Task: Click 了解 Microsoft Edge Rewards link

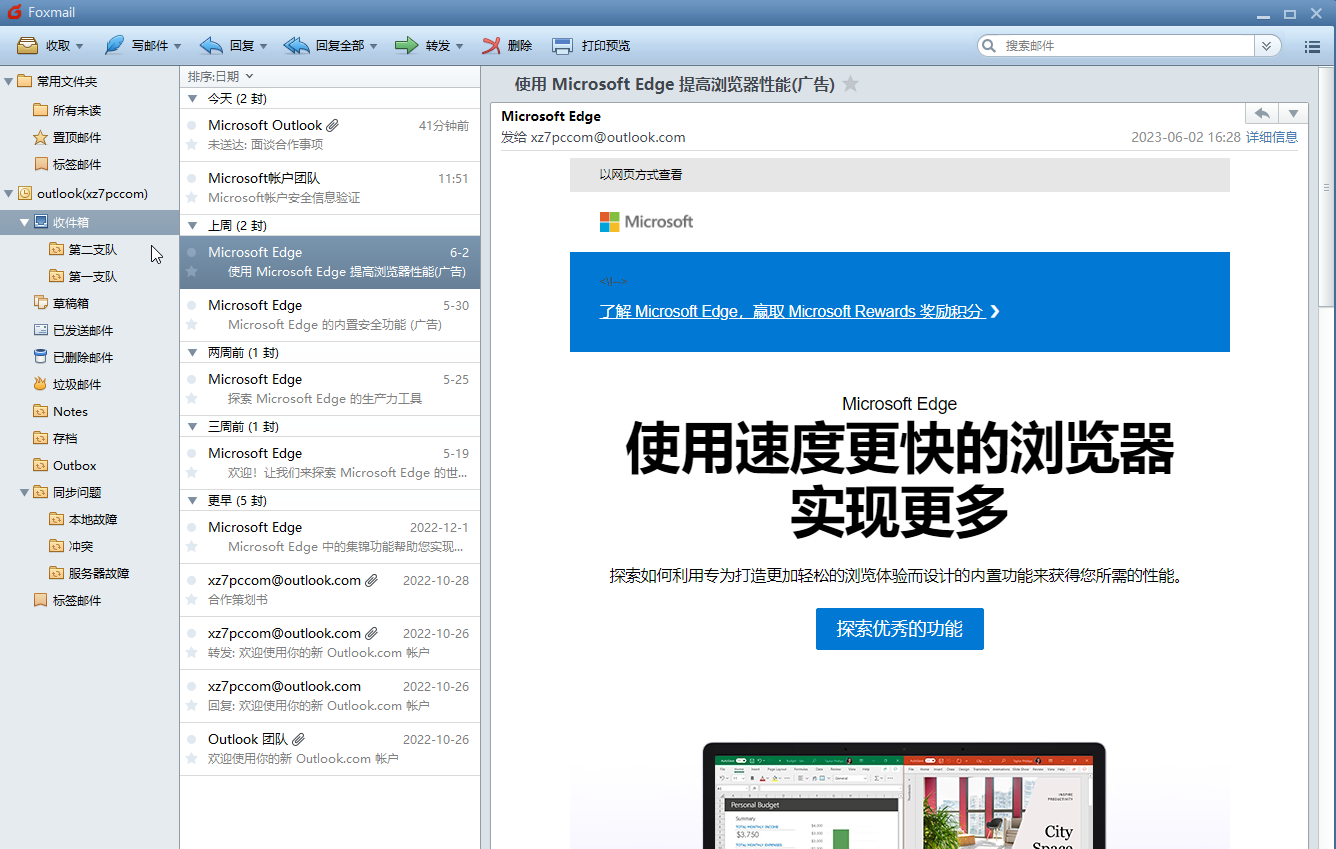Action: pyautogui.click(x=799, y=311)
